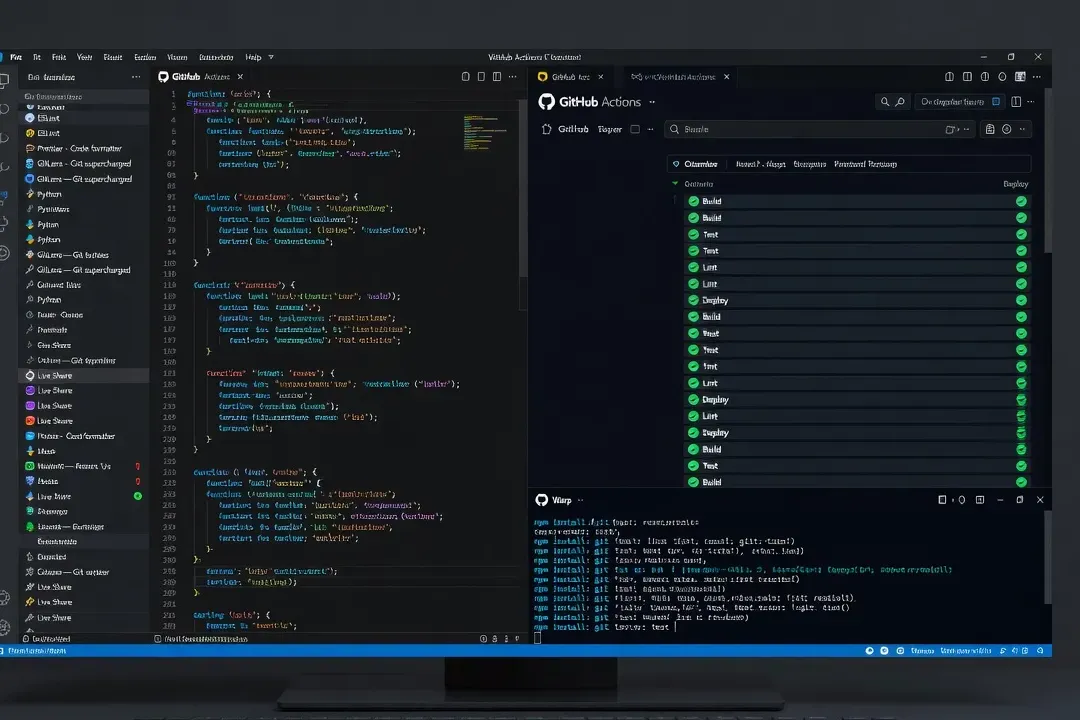Open the dropdown arrow next to Help
Screen dimensions: 1080x720
click(271, 57)
